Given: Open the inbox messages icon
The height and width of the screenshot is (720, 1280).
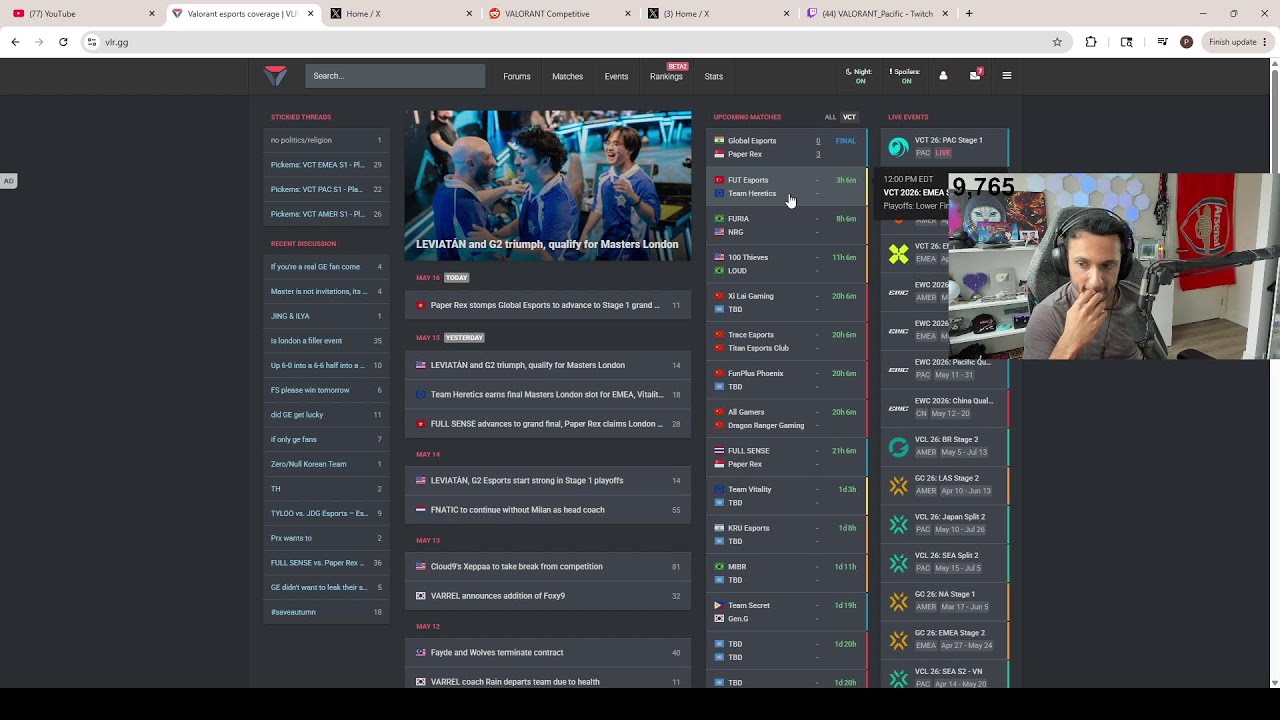Looking at the screenshot, I should click(x=975, y=76).
